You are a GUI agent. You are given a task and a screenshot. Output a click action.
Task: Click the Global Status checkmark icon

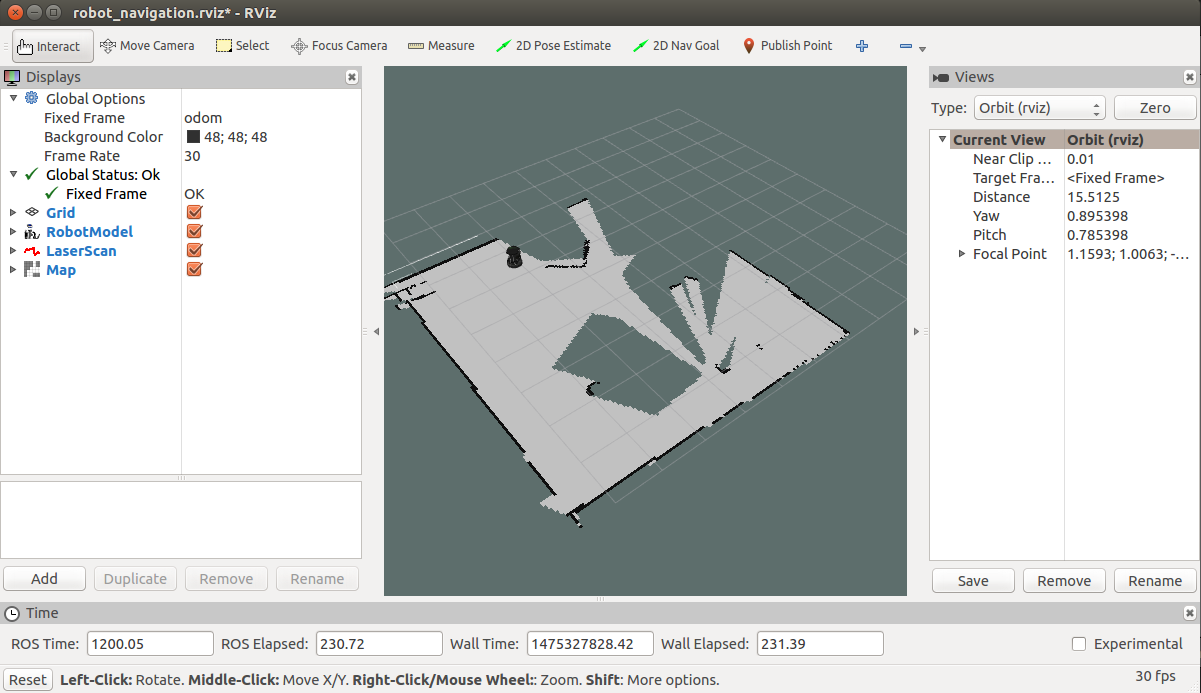(x=31, y=174)
